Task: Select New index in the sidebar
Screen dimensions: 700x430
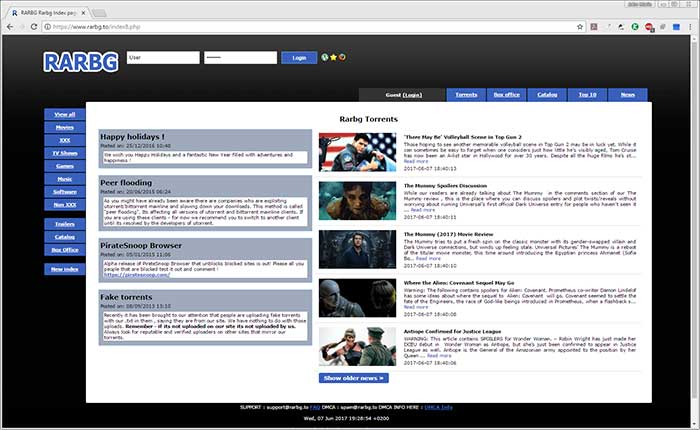Action: [65, 269]
